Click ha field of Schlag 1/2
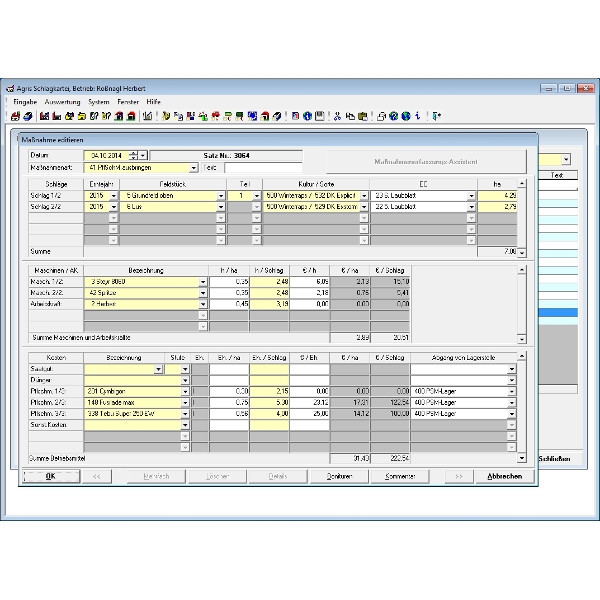The image size is (600, 600). 497,196
